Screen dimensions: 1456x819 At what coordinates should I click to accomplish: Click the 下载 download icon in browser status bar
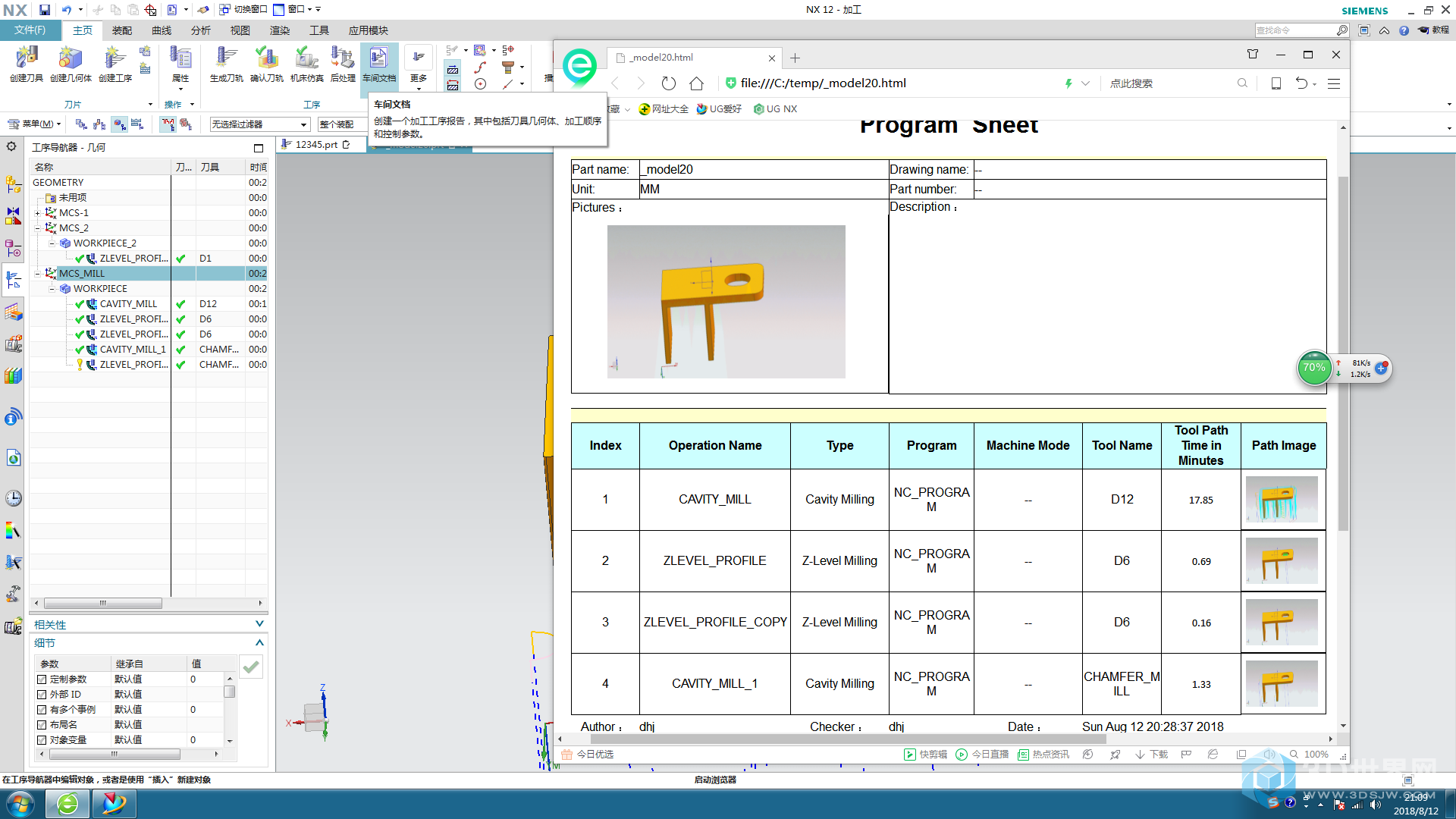point(1152,755)
